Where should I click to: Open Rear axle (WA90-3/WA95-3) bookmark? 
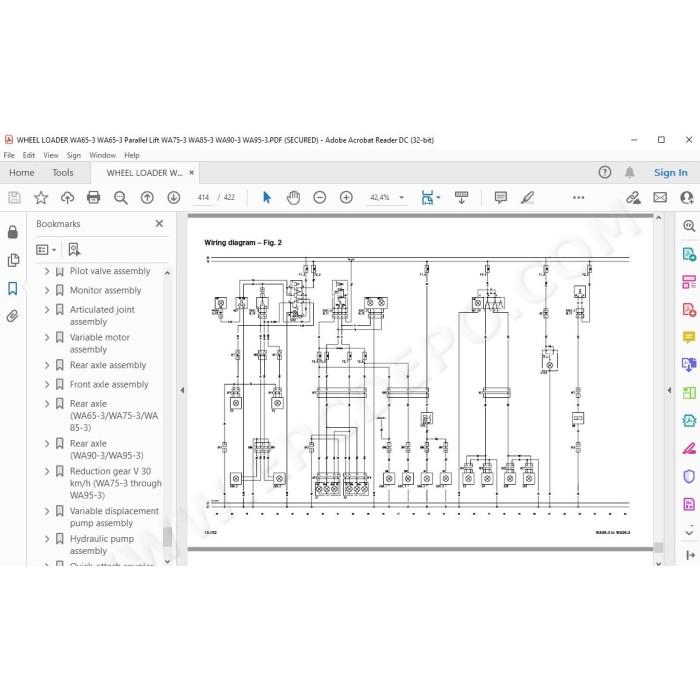(x=106, y=450)
